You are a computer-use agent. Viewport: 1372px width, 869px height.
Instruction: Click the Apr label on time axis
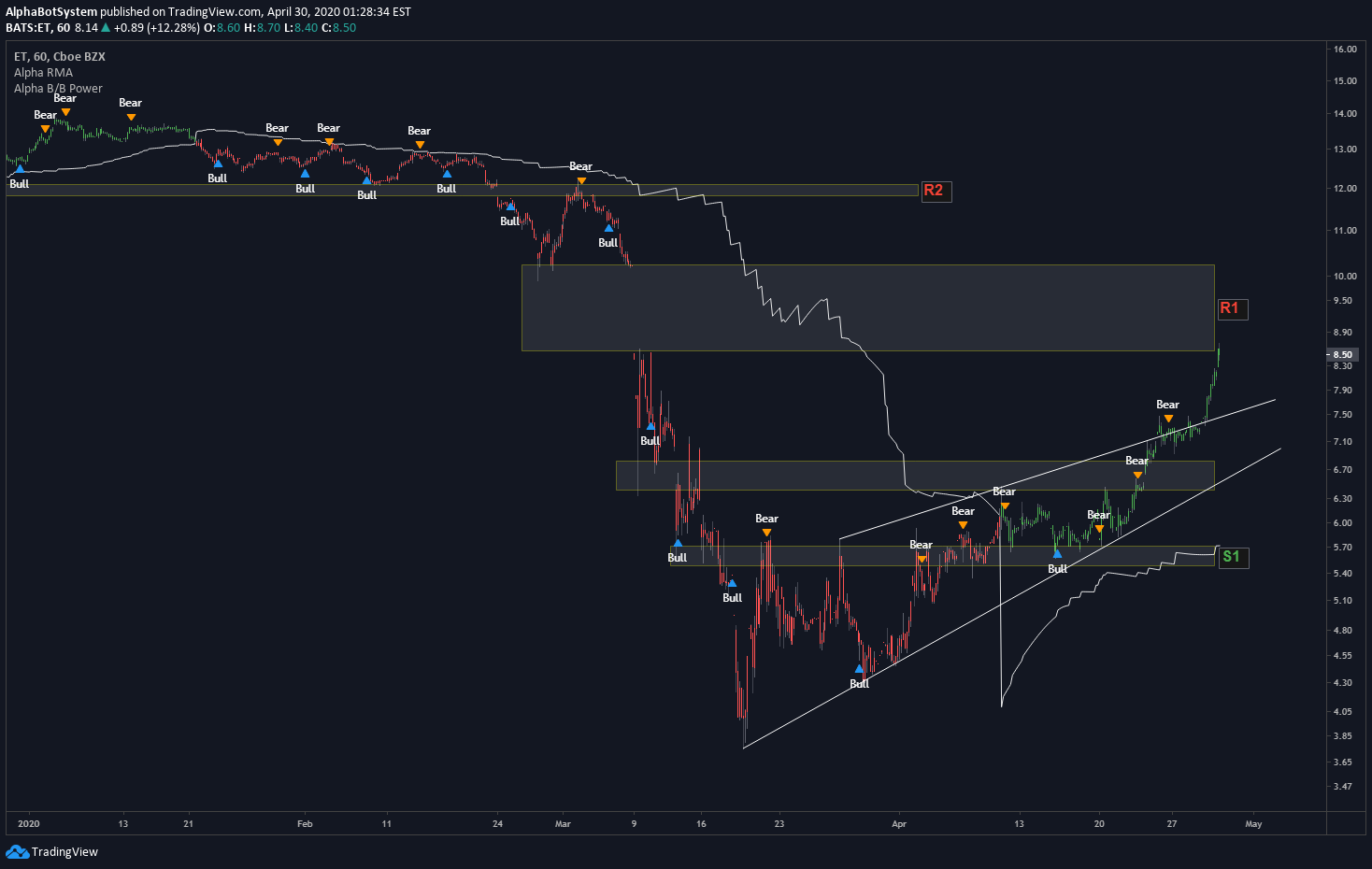pyautogui.click(x=899, y=824)
